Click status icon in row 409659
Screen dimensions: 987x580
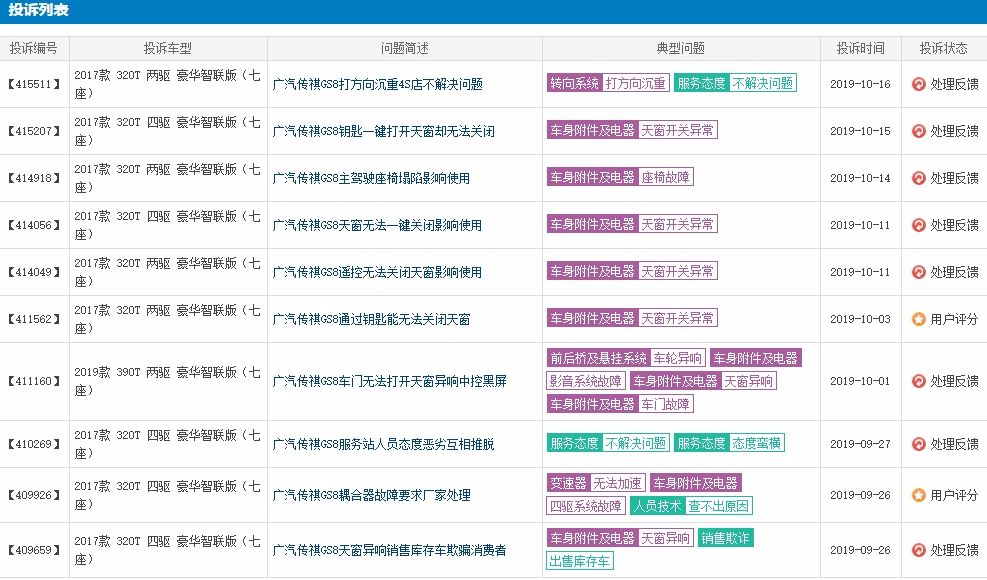[x=918, y=550]
